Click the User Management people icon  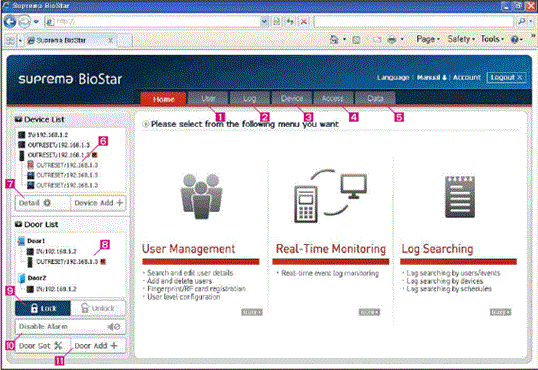(x=201, y=196)
